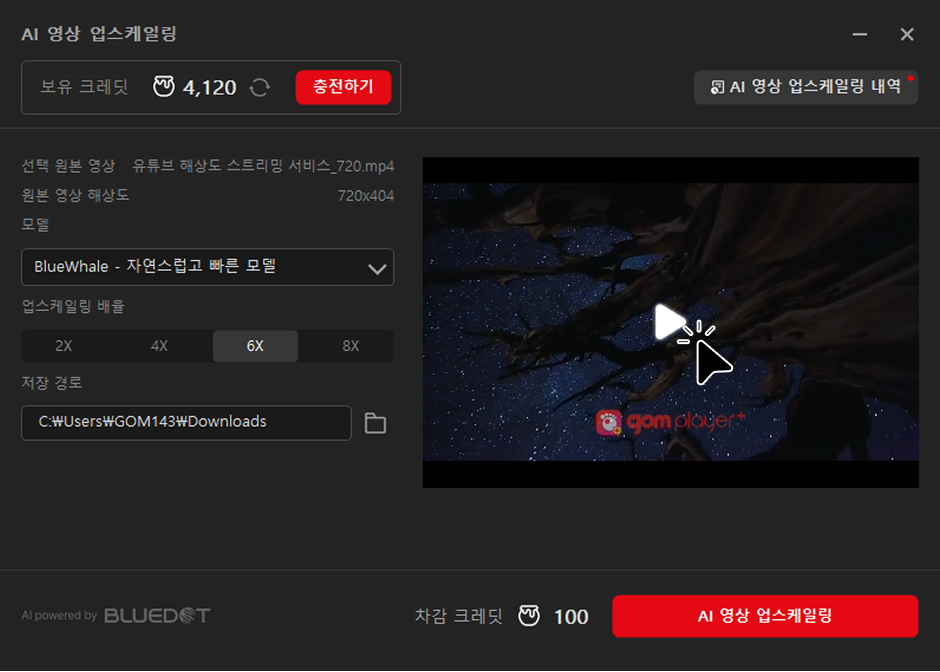Select 2X upscaling ratio

[64, 346]
